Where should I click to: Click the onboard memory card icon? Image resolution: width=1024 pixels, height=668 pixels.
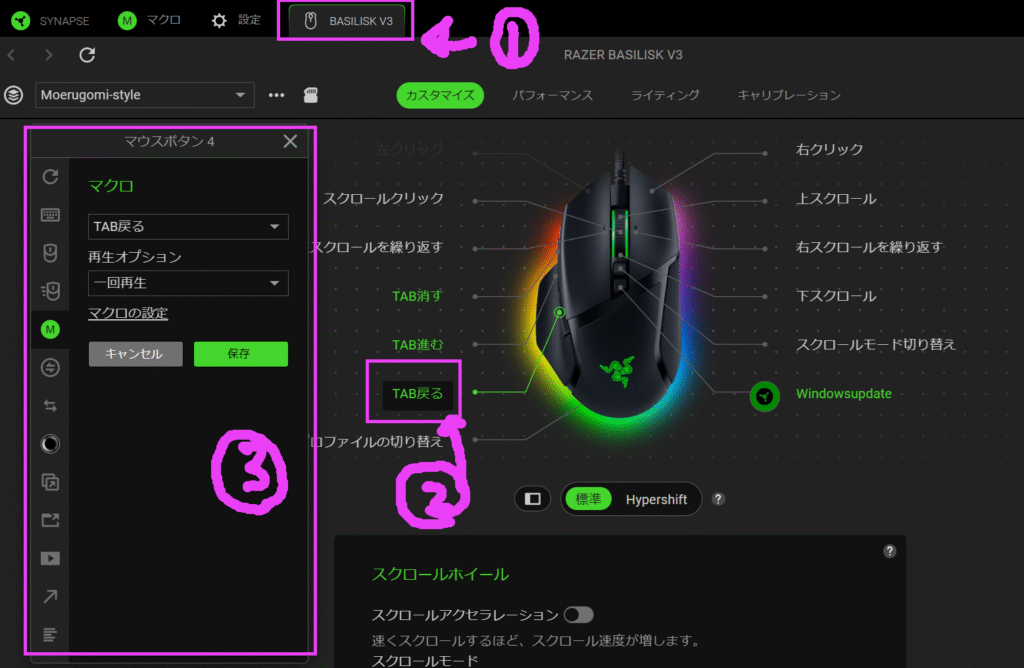pos(311,95)
